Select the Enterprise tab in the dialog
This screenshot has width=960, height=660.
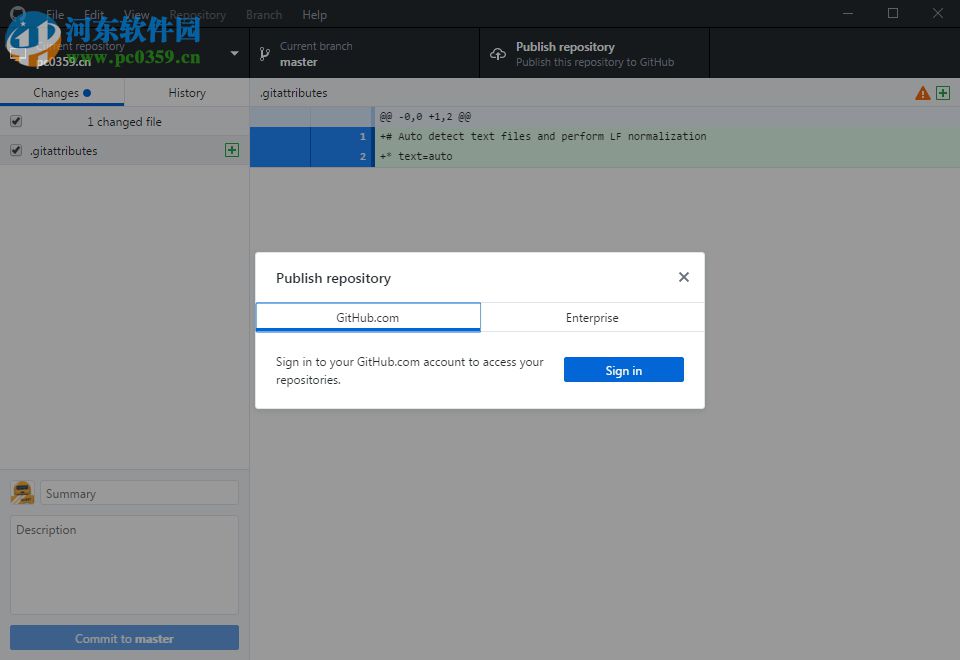592,317
